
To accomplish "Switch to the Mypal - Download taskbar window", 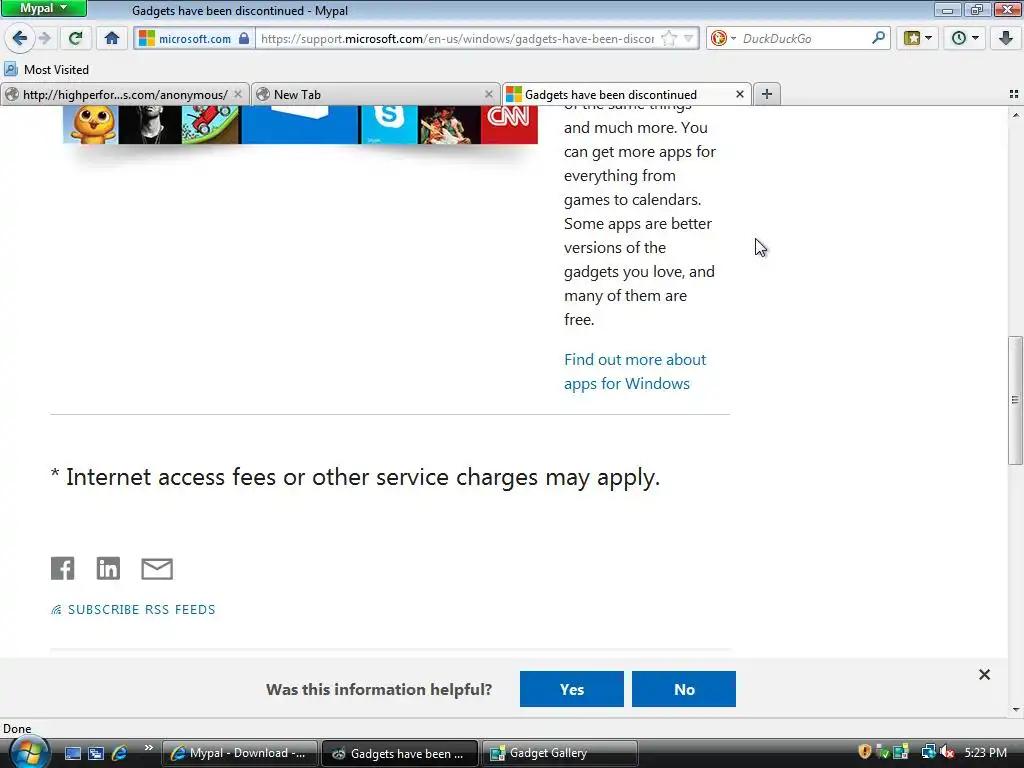I will 240,753.
